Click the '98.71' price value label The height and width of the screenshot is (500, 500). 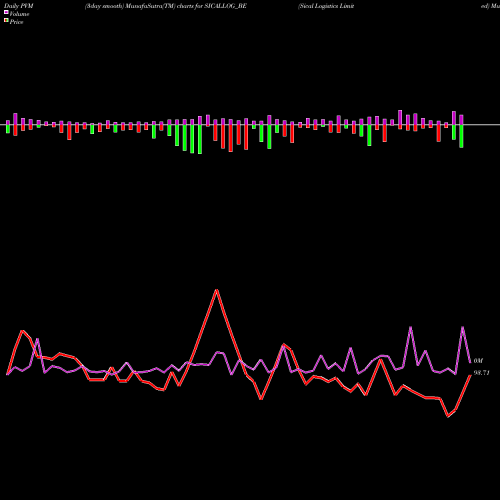pyautogui.click(x=481, y=373)
